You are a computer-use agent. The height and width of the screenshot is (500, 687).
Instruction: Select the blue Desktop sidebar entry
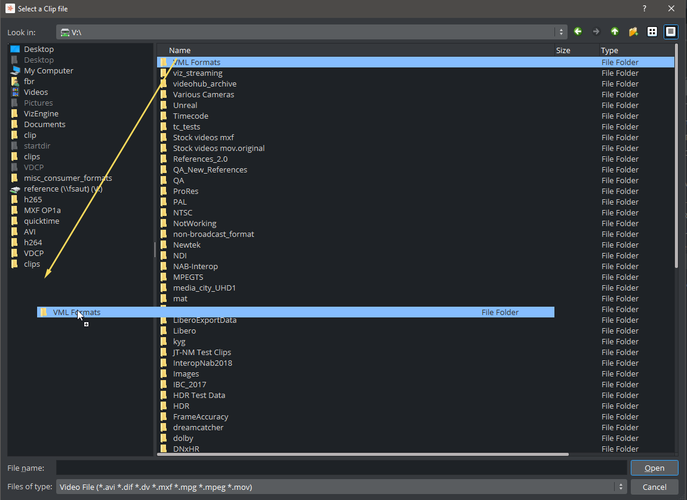click(x=39, y=49)
